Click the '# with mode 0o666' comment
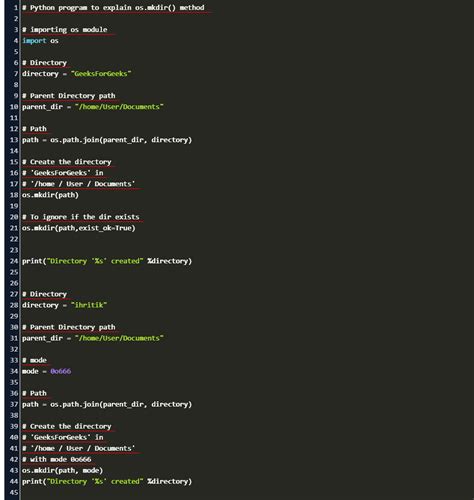474x500 pixels. (57, 459)
